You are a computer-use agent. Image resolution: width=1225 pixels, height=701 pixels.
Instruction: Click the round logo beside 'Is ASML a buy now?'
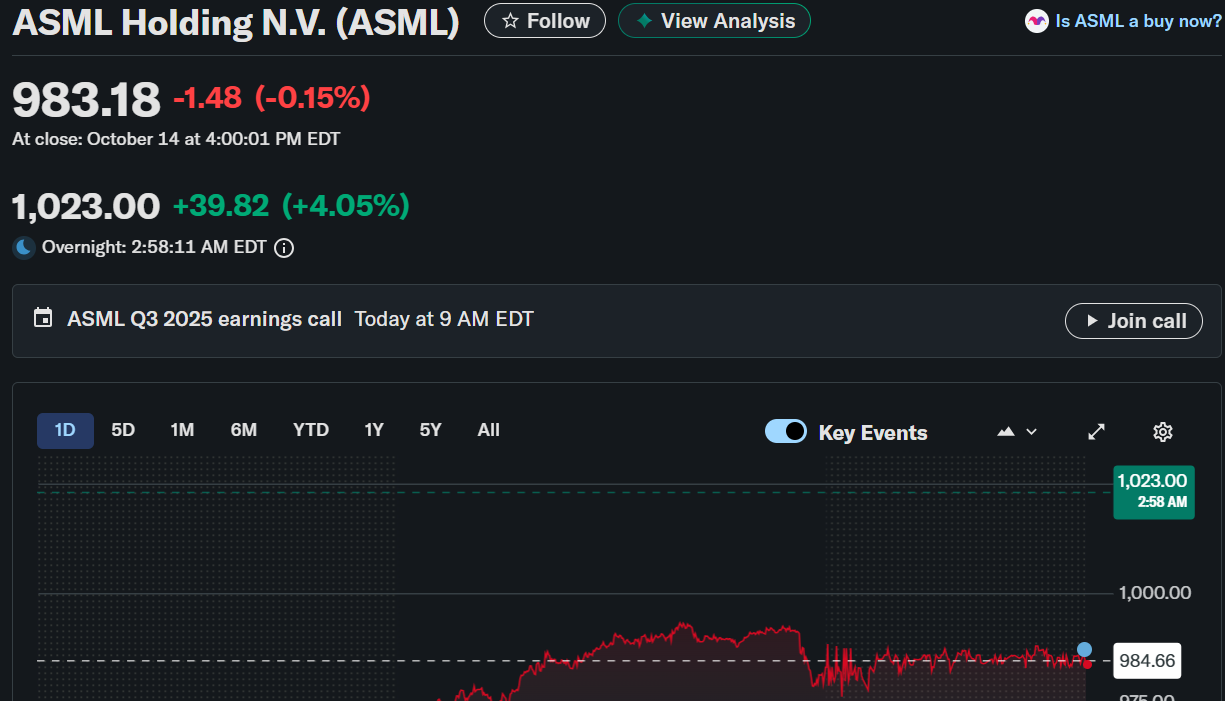[1037, 21]
